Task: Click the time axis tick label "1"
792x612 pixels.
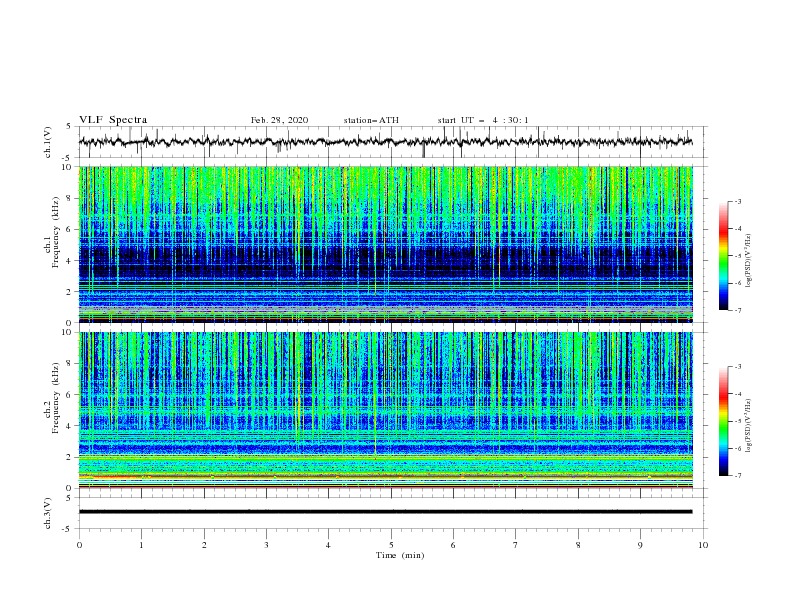Action: (142, 545)
